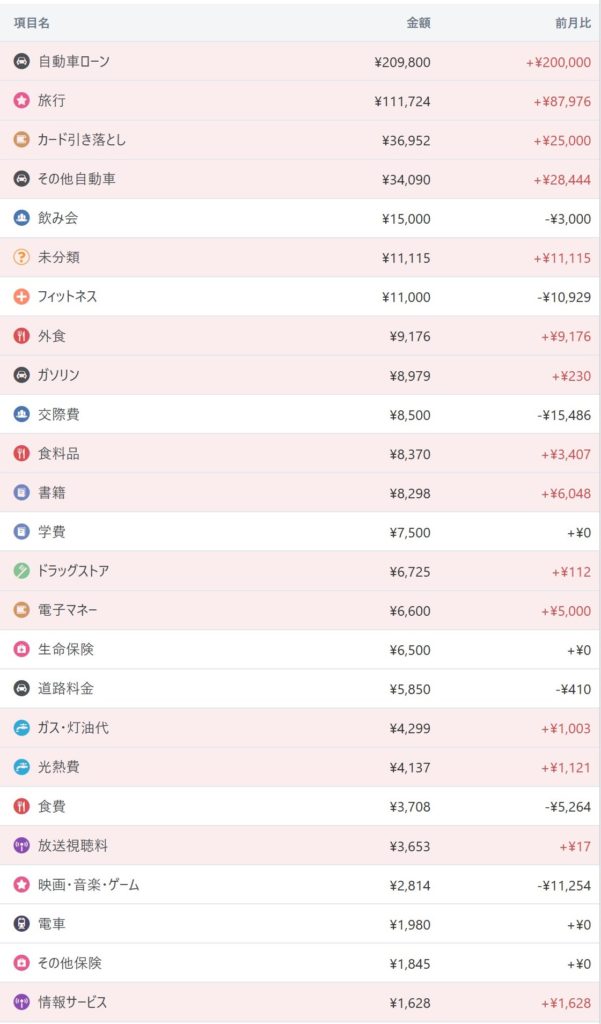Click the faucet icon beside 光熱費

click(x=22, y=767)
